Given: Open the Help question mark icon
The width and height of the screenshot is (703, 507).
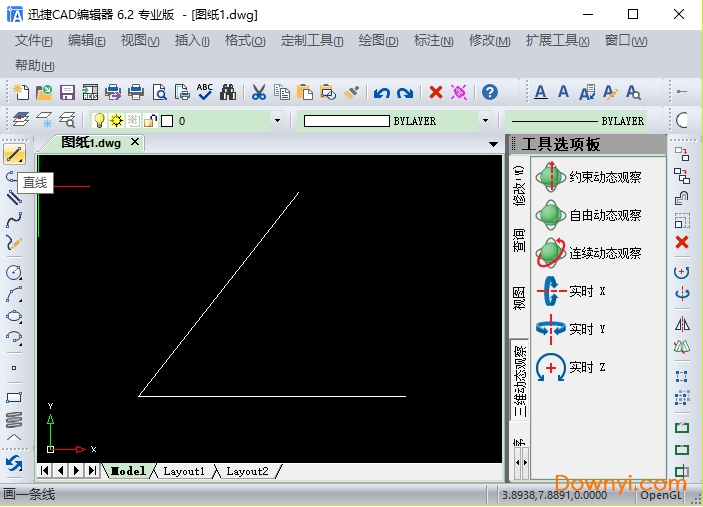Looking at the screenshot, I should coord(489,92).
